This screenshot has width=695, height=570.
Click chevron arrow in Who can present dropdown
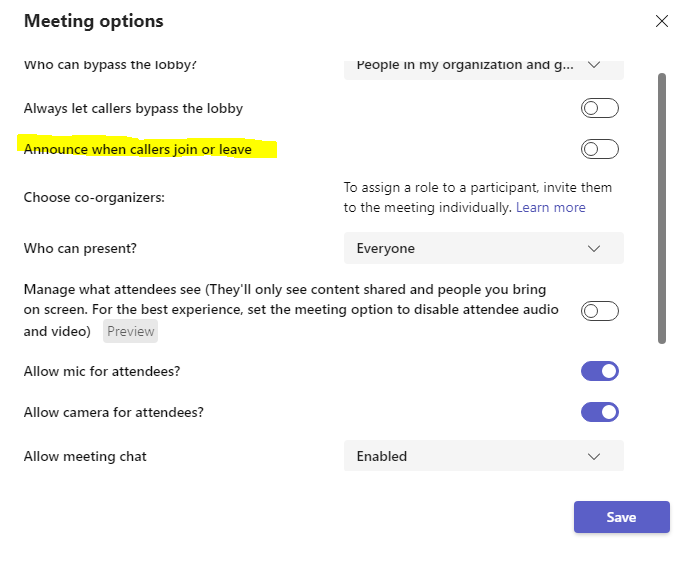point(594,248)
